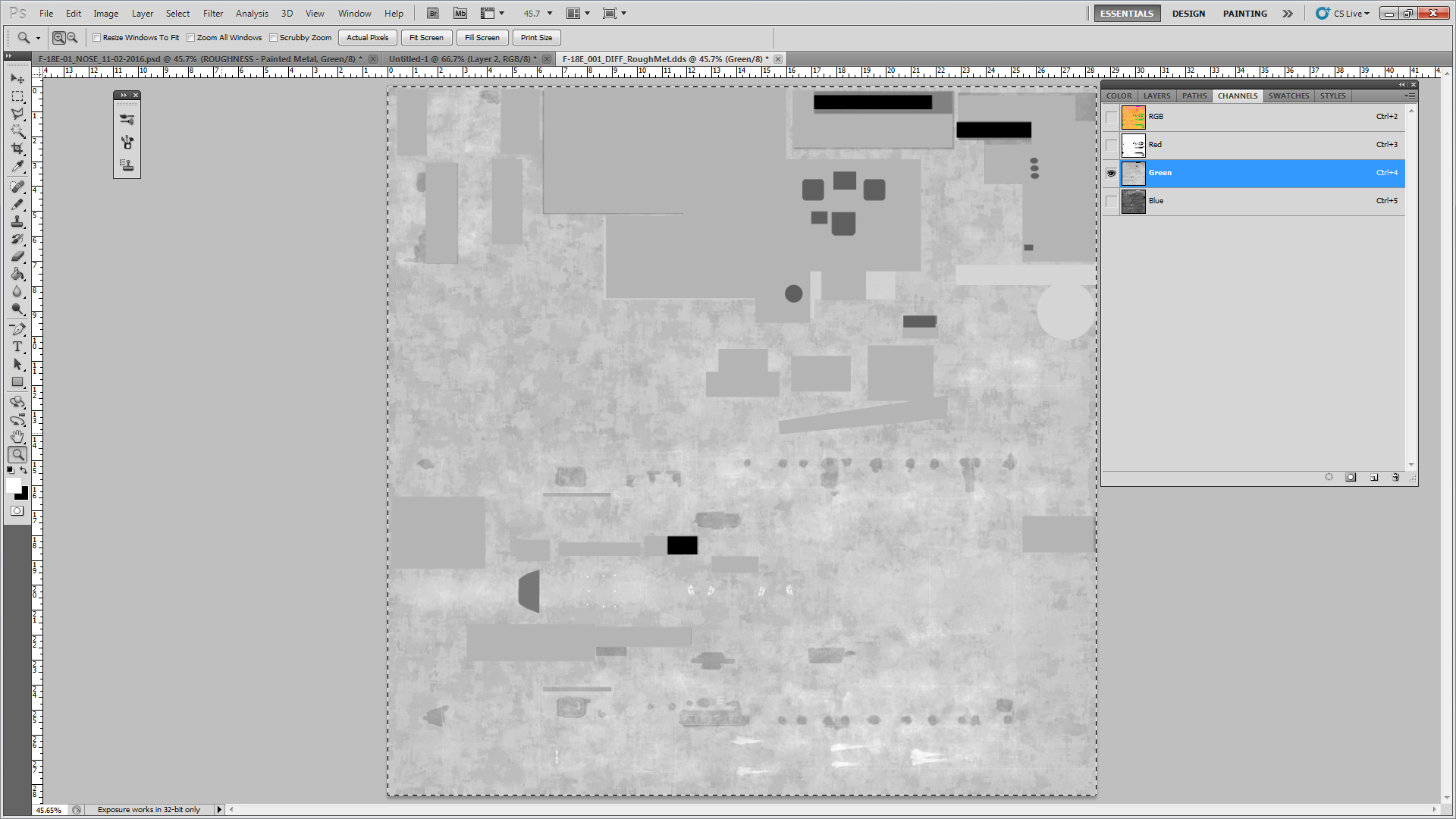Select the 3D Object Rotate tool

click(17, 402)
